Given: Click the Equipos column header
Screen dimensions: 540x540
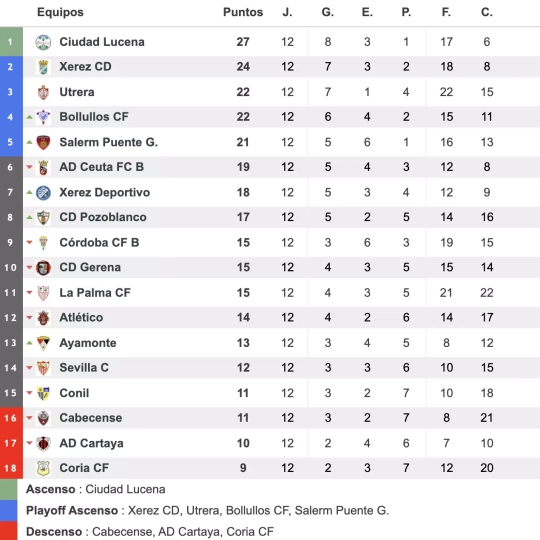Looking at the screenshot, I should click(x=60, y=12).
